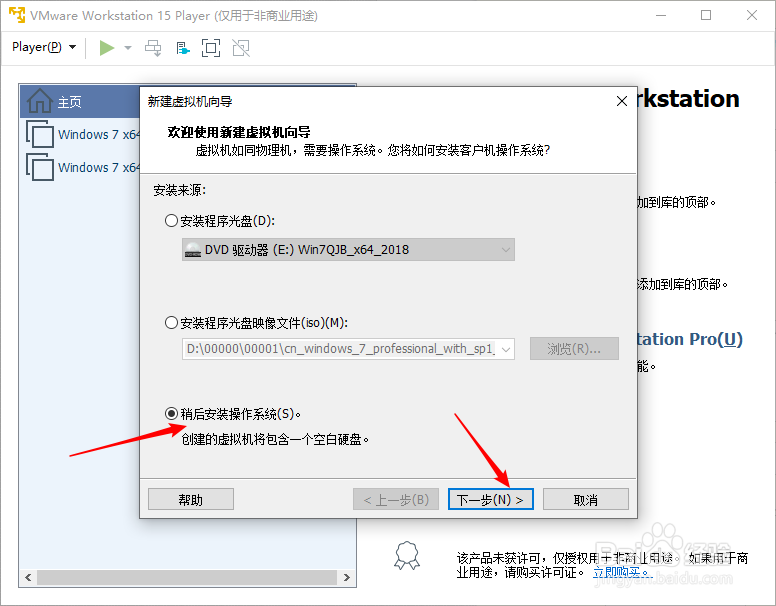Expand the ISO path dropdown arrow
Screen dimensions: 776x606
pyautogui.click(x=506, y=349)
